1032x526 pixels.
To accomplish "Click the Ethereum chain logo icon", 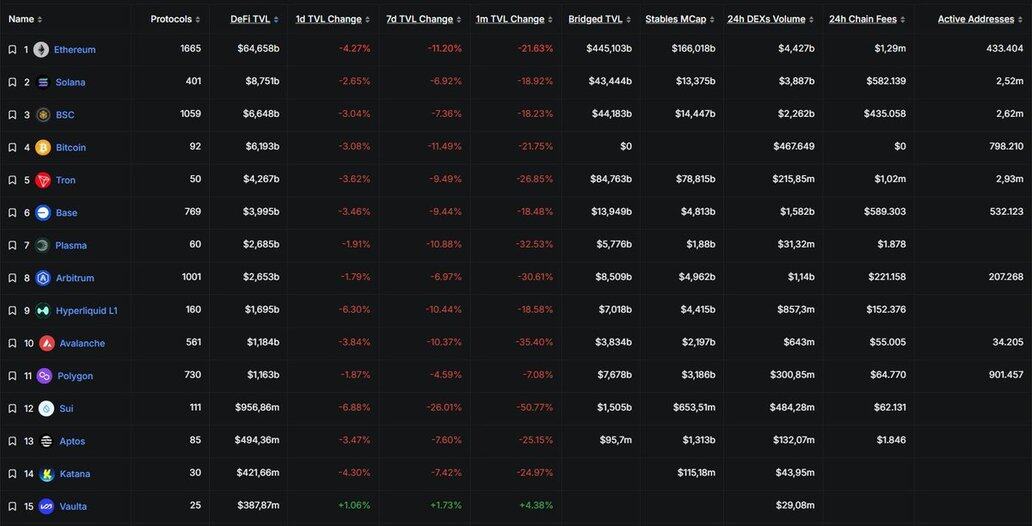I will [x=41, y=50].
